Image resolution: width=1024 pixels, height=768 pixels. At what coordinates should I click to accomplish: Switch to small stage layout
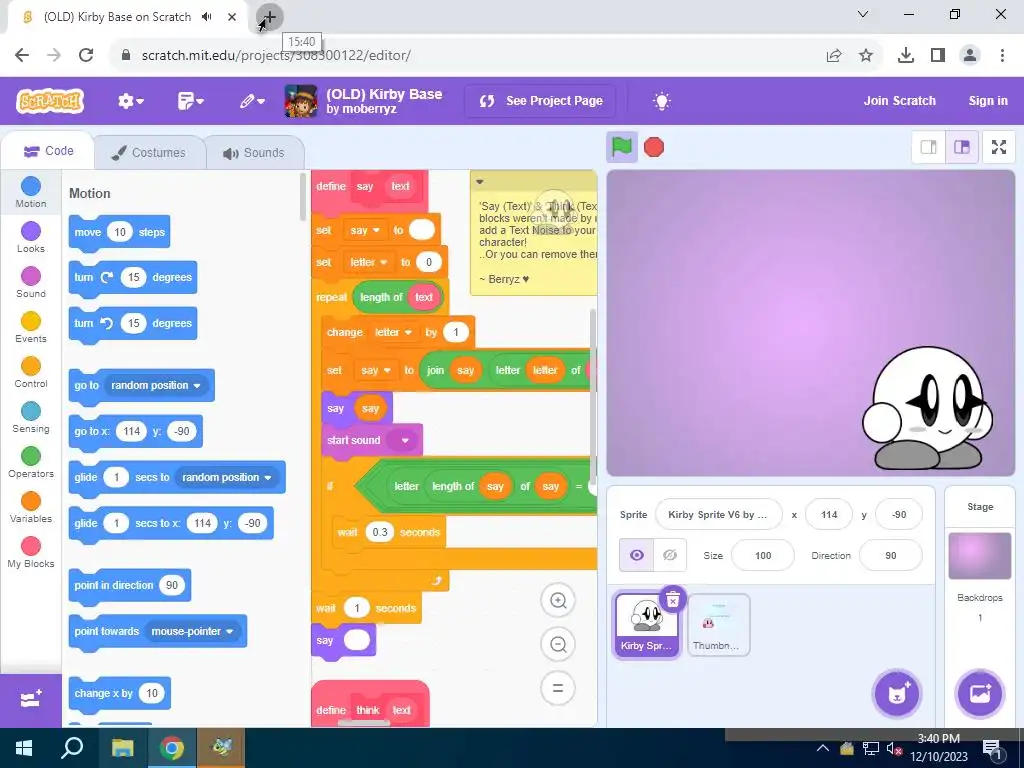point(928,147)
